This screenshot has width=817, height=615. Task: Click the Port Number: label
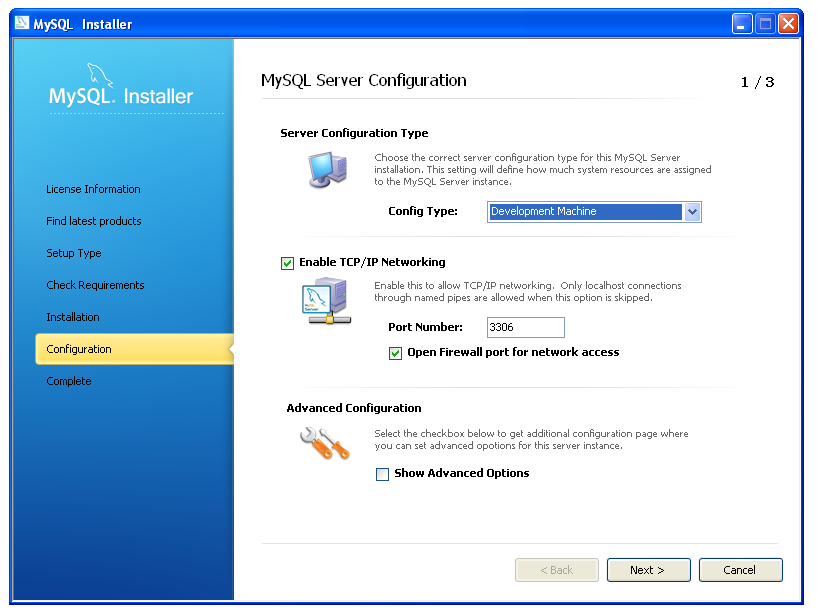click(425, 327)
